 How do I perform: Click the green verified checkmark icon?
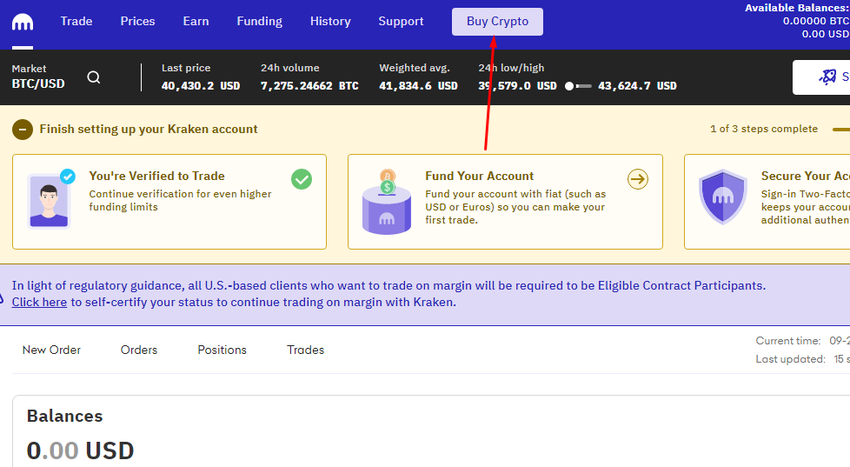301,179
